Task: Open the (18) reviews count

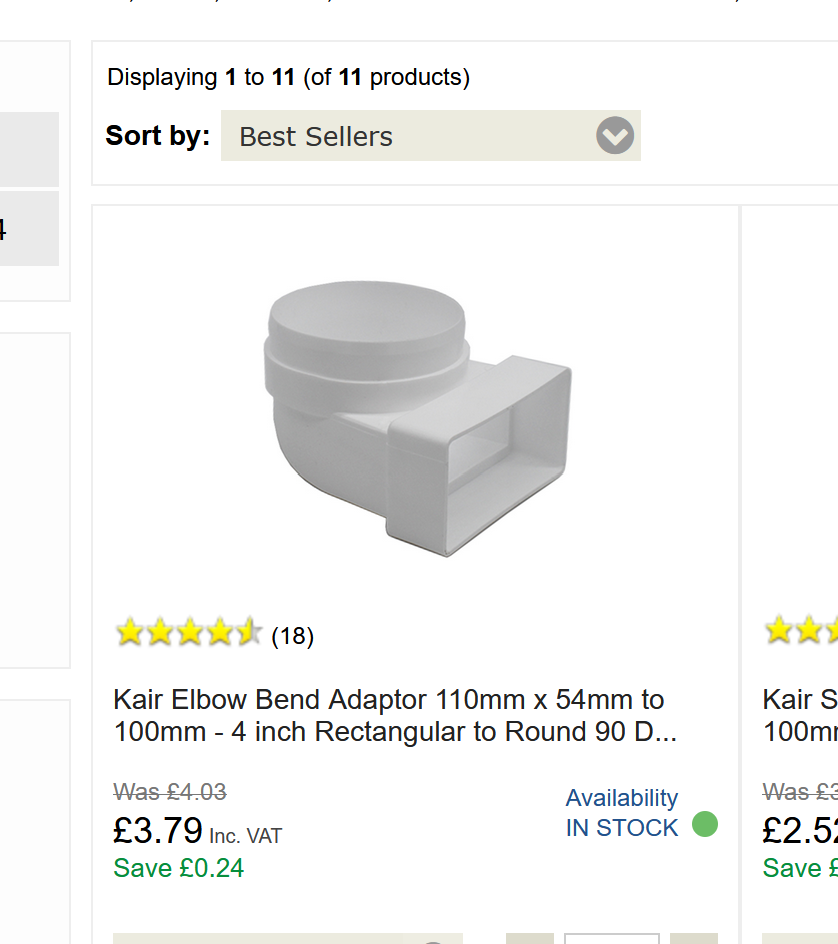Action: tap(292, 636)
